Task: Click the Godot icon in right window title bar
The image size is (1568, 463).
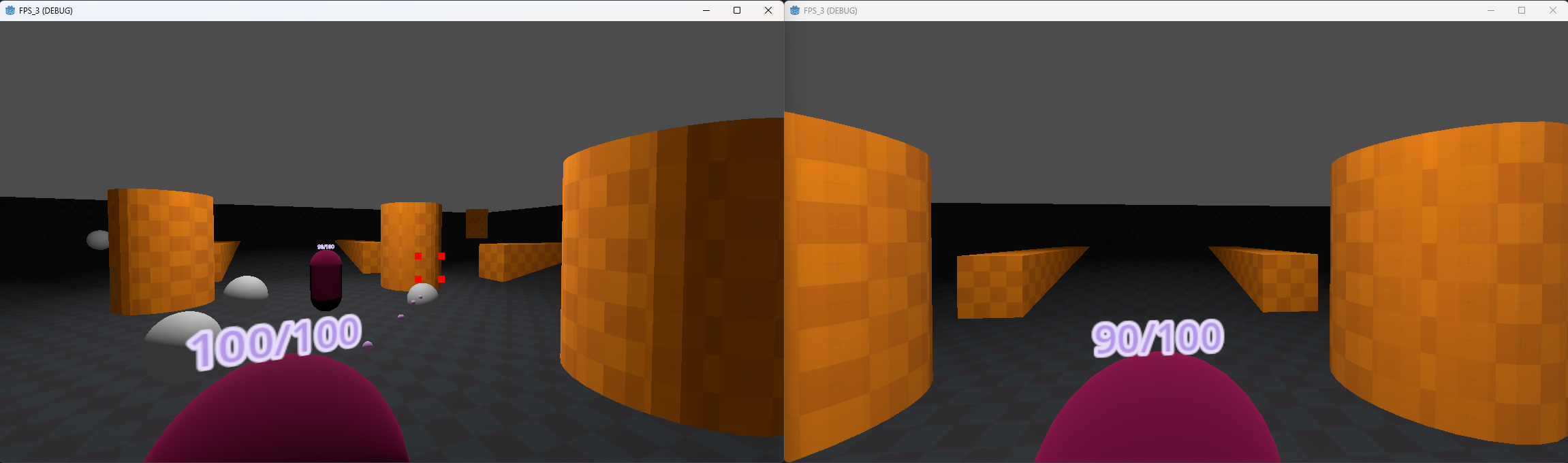Action: pos(794,10)
